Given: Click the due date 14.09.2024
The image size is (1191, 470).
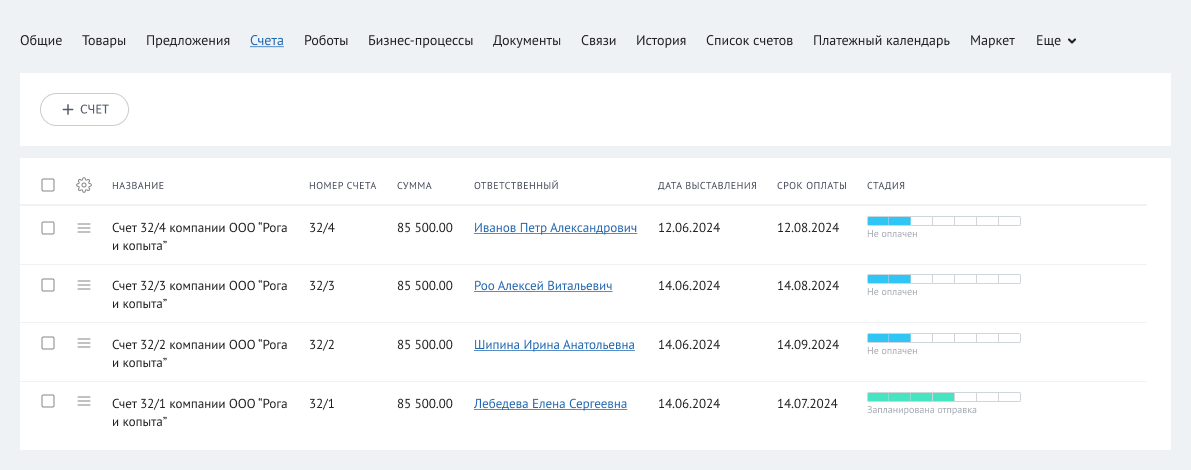Looking at the screenshot, I should (808, 345).
